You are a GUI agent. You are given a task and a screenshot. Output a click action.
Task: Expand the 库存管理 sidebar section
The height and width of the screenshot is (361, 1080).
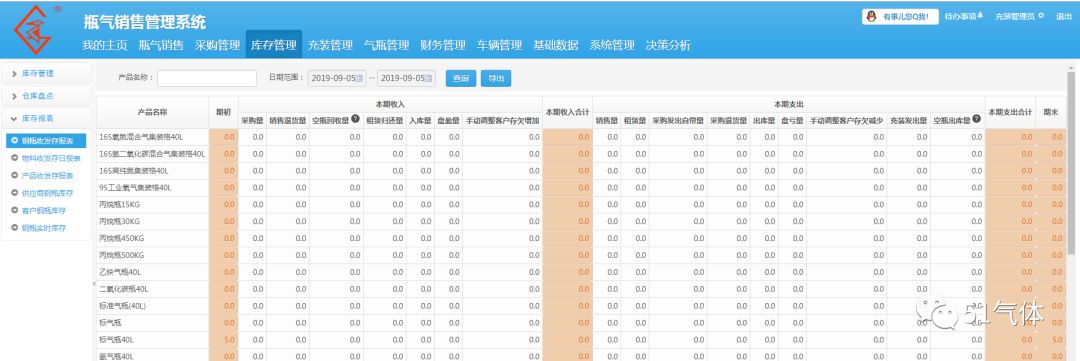(46, 73)
